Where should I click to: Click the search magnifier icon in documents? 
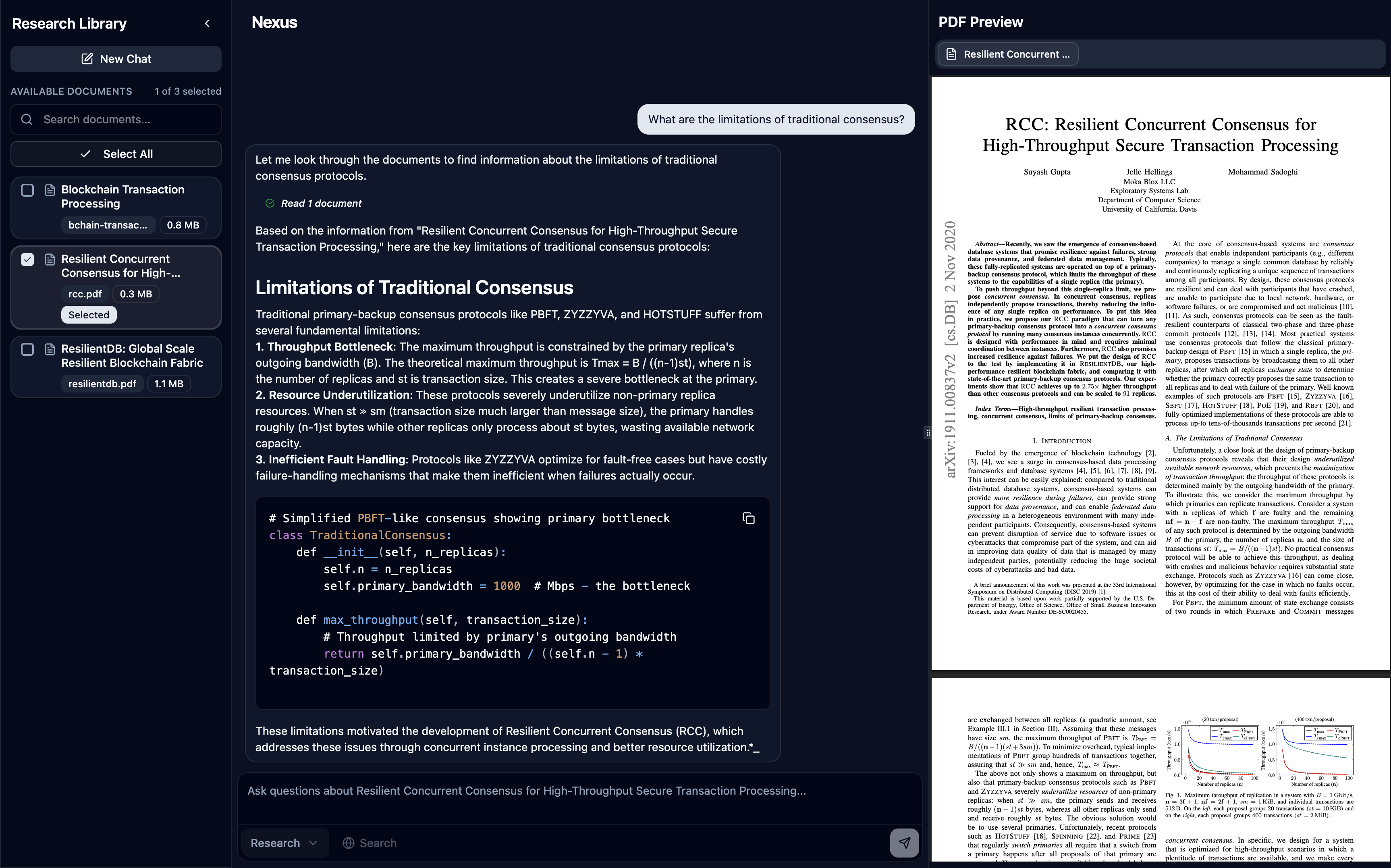(x=27, y=119)
